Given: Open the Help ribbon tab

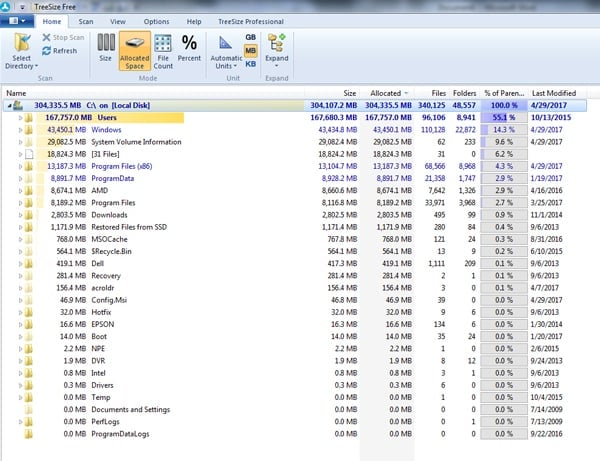Looking at the screenshot, I should click(x=194, y=21).
